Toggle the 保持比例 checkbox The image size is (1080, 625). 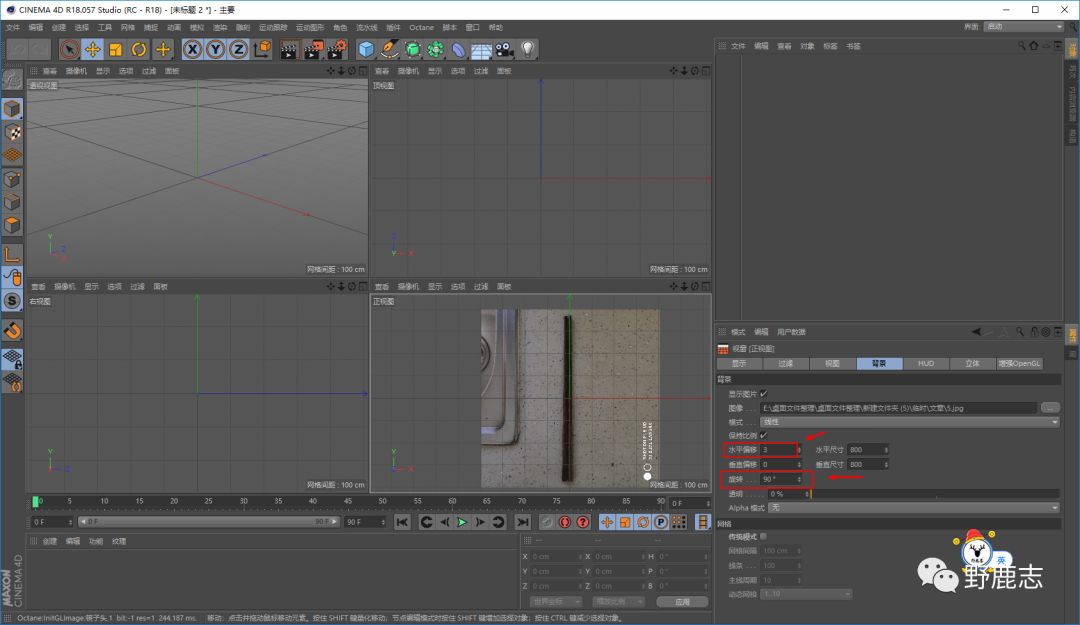pyautogui.click(x=764, y=435)
